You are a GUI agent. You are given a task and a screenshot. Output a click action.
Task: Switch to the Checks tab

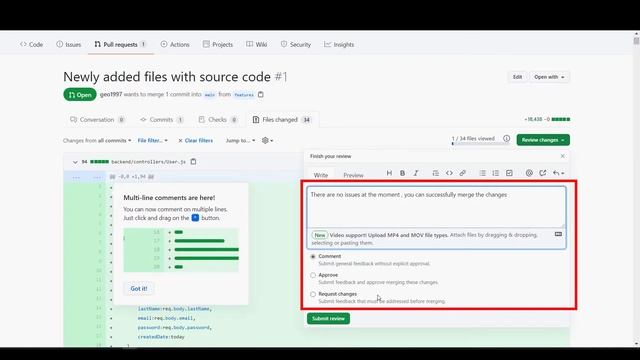218,120
